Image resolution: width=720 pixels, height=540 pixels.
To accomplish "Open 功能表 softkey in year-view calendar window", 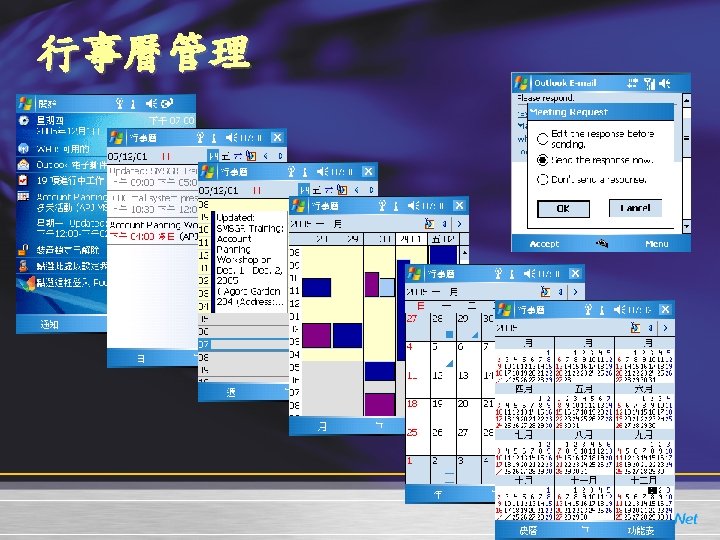I will [641, 531].
